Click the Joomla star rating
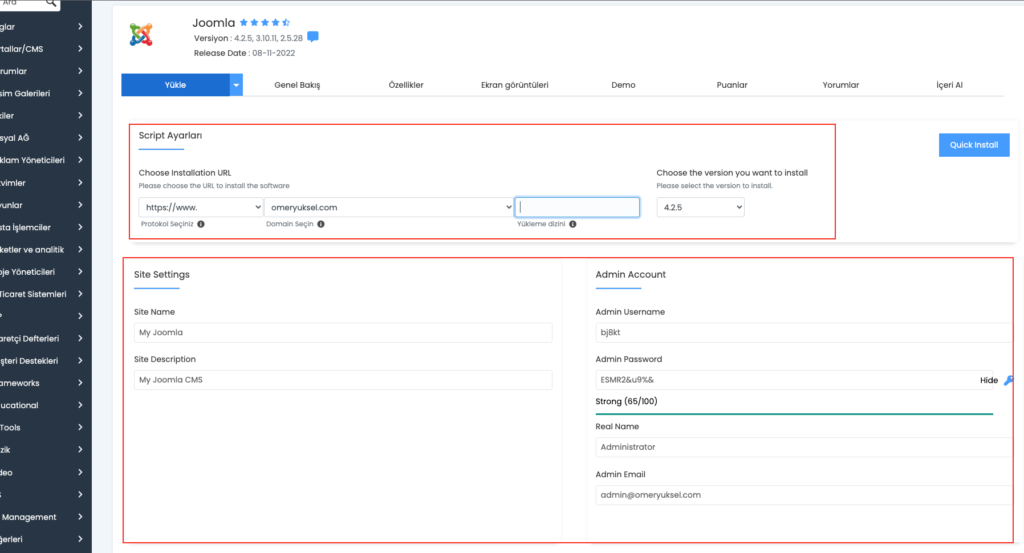Image resolution: width=1024 pixels, height=553 pixels. (265, 22)
